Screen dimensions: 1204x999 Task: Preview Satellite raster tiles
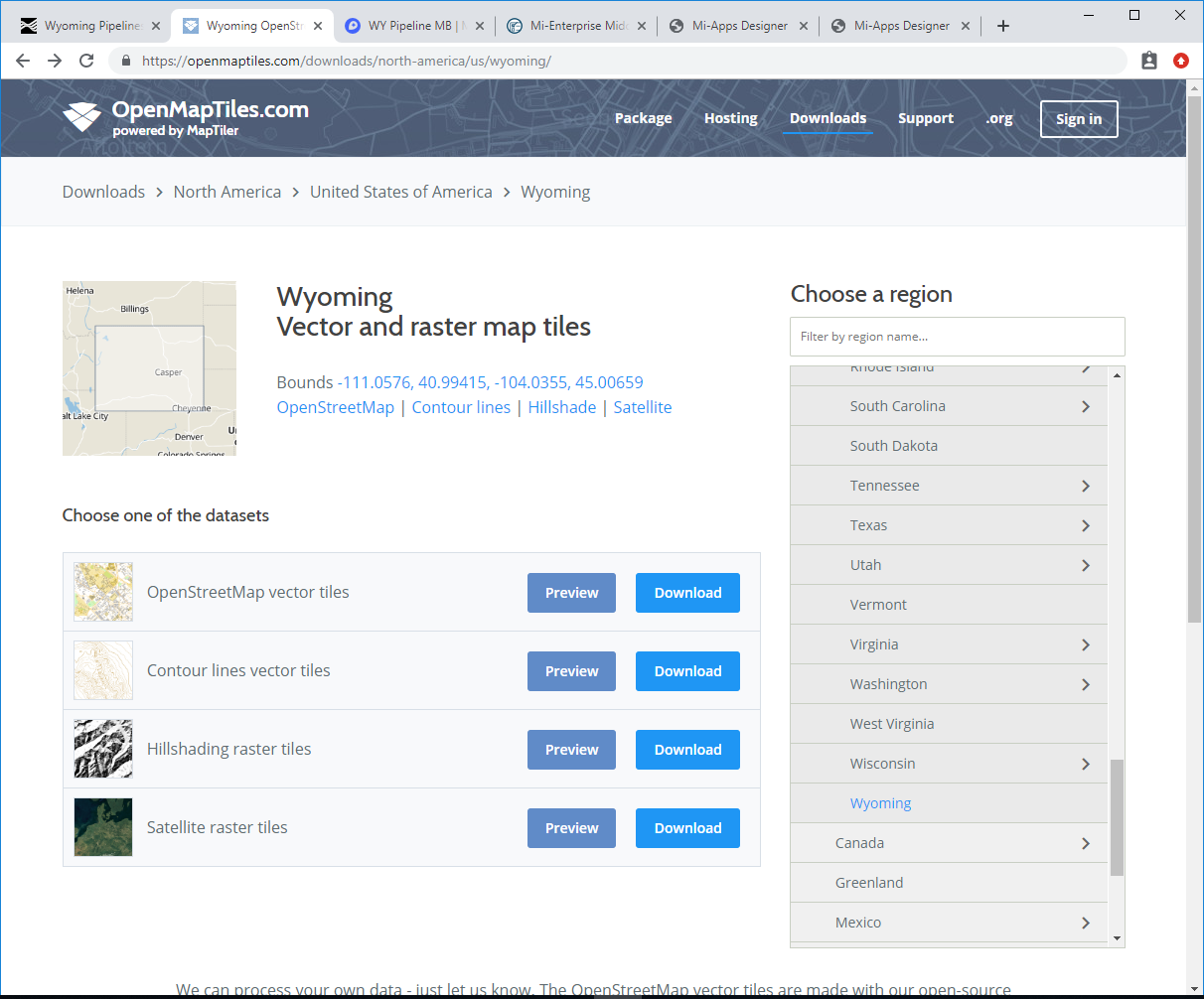click(x=572, y=828)
